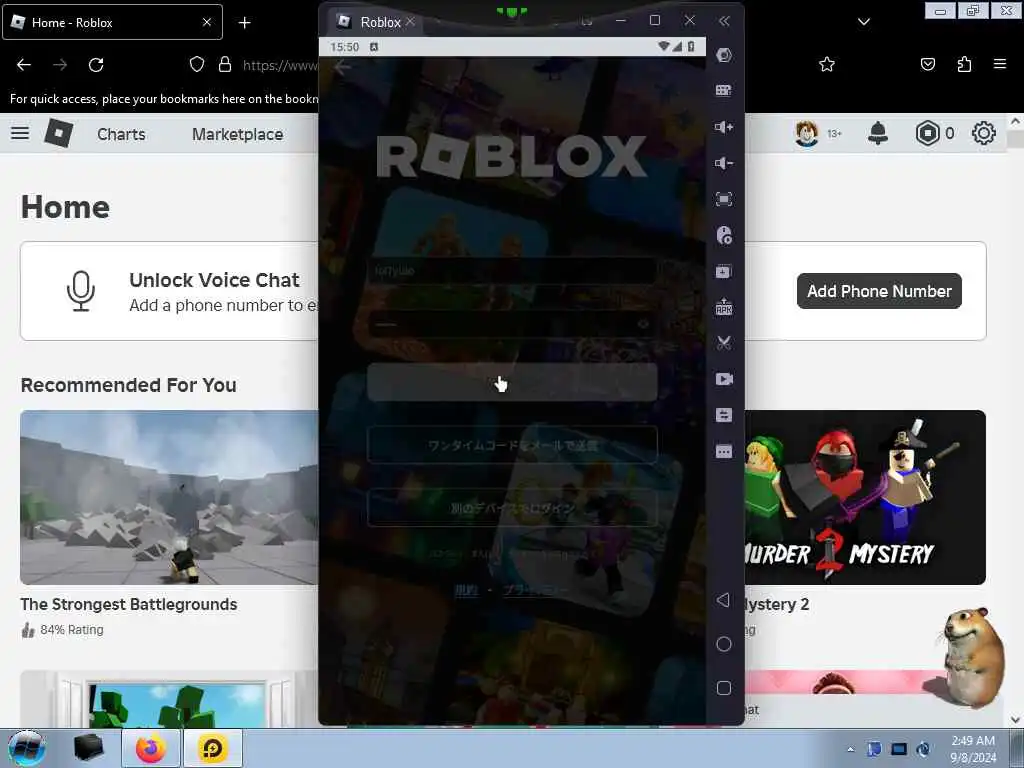The image size is (1024, 768).
Task: Tap the Android home circle button
Action: [724, 644]
